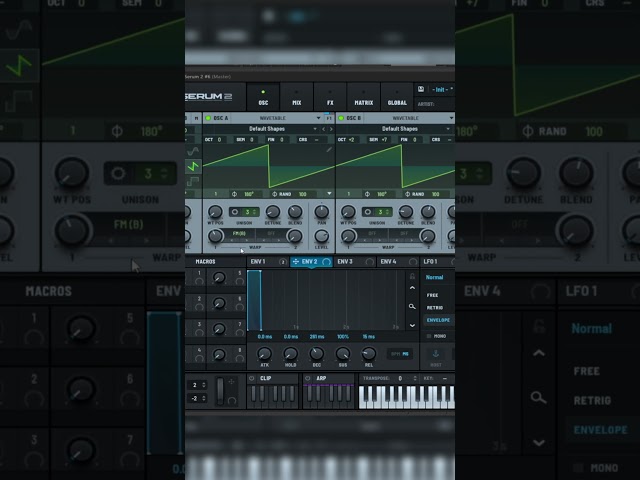Image resolution: width=640 pixels, height=480 pixels.
Task: Click OSC A BLEND knob
Action: click(x=295, y=212)
